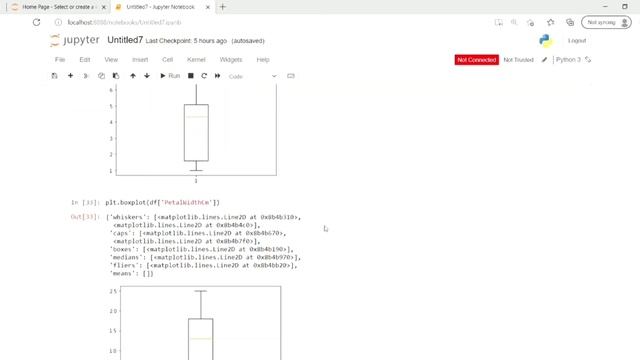Image resolution: width=640 pixels, height=360 pixels.
Task: Click the lower PetalWidthCm boxplot image
Action: 195,322
